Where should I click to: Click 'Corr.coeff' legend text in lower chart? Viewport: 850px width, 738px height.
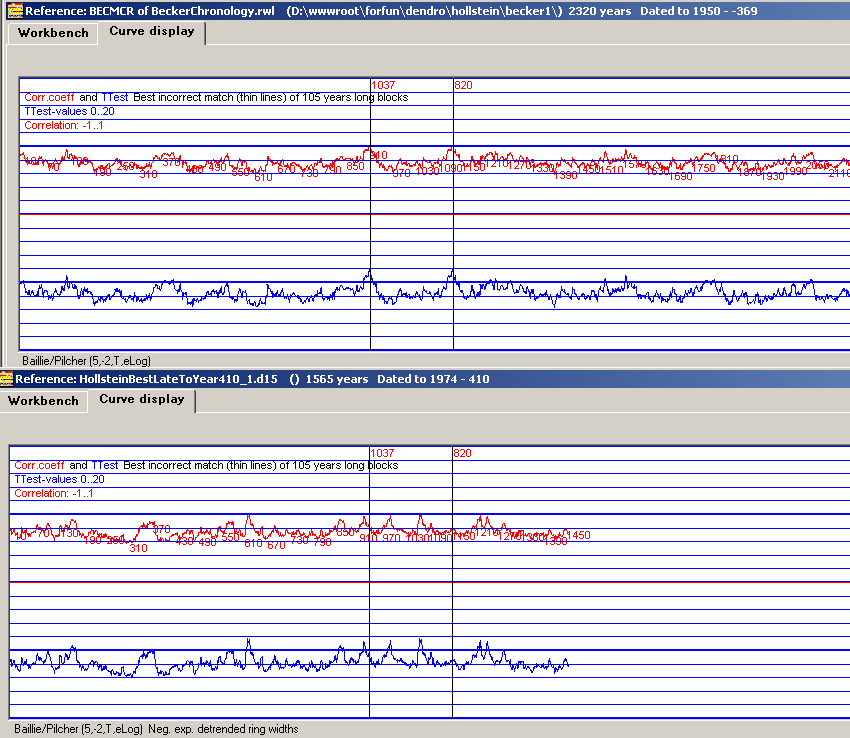[39, 465]
